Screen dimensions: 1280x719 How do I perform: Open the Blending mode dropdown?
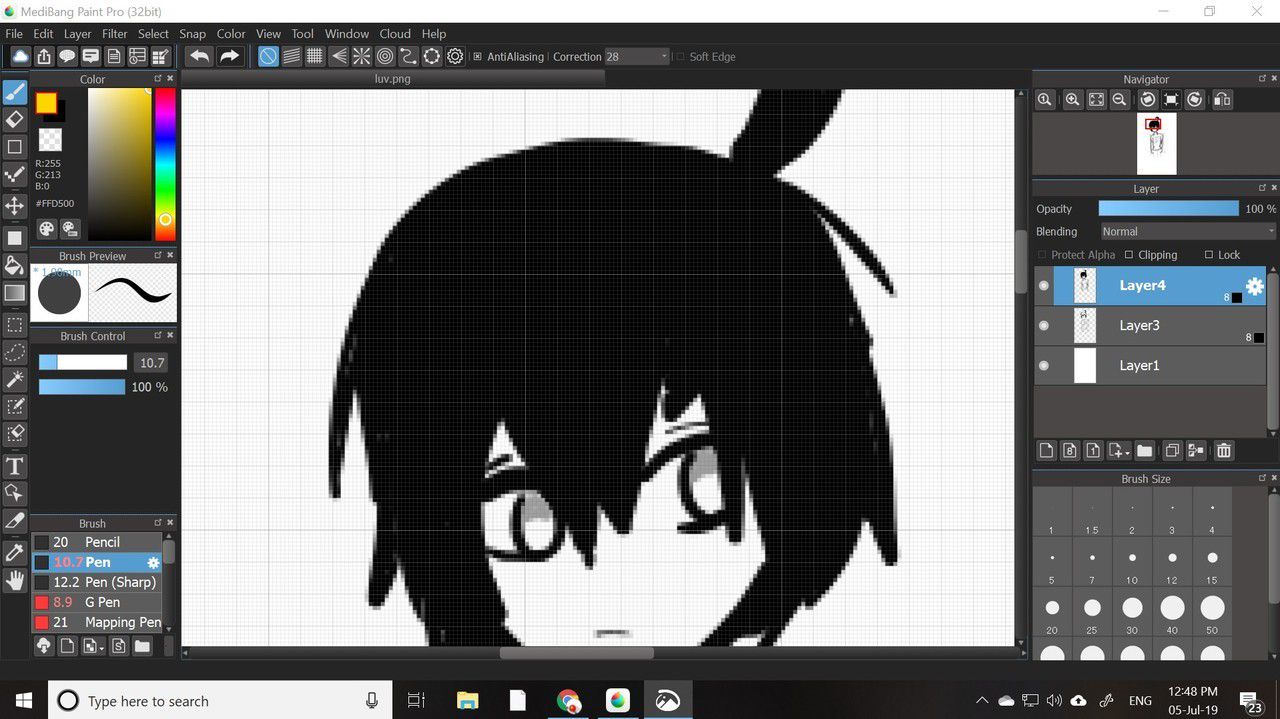point(1188,231)
